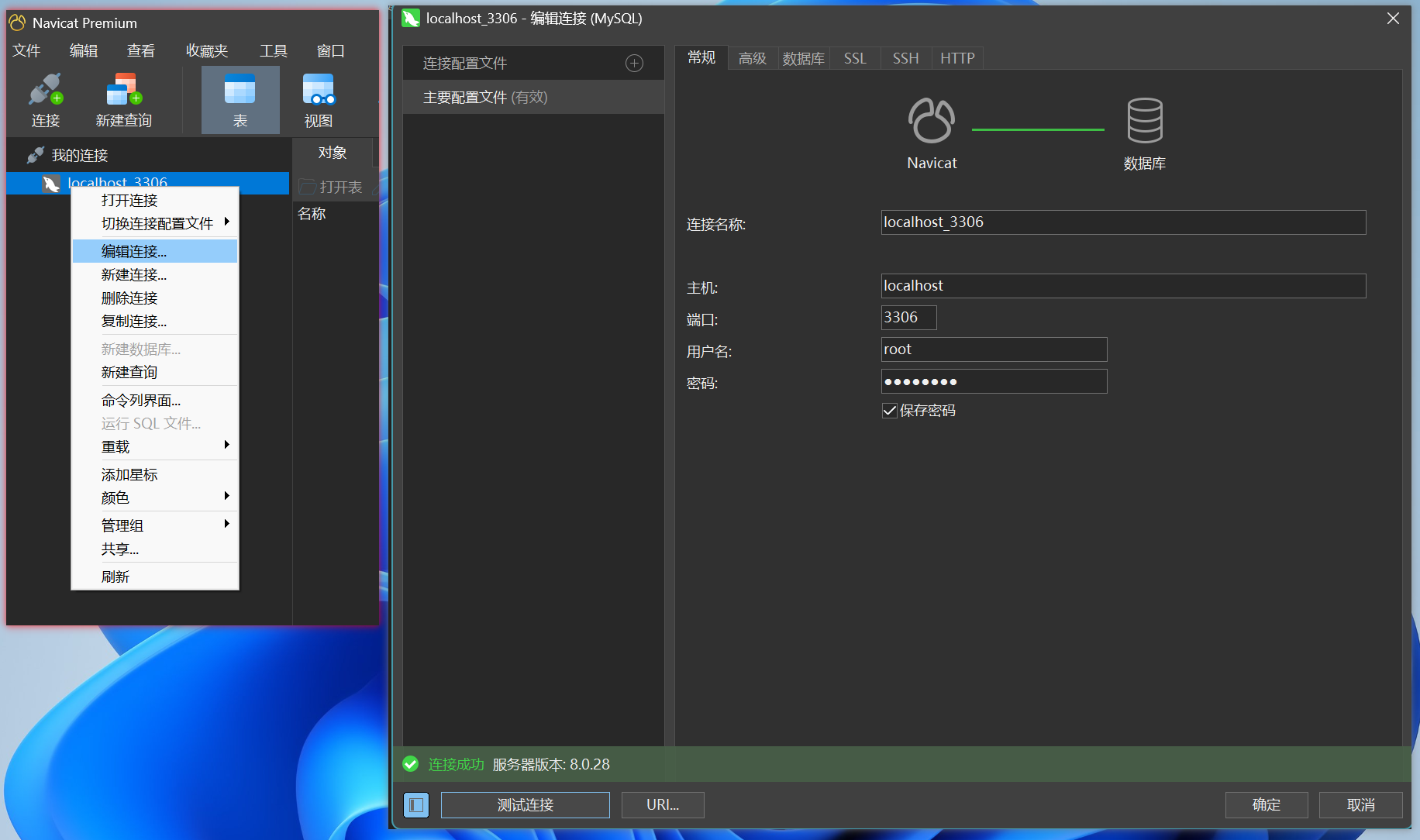
Task: Select the 表 toolbar icon
Action: [x=240, y=90]
